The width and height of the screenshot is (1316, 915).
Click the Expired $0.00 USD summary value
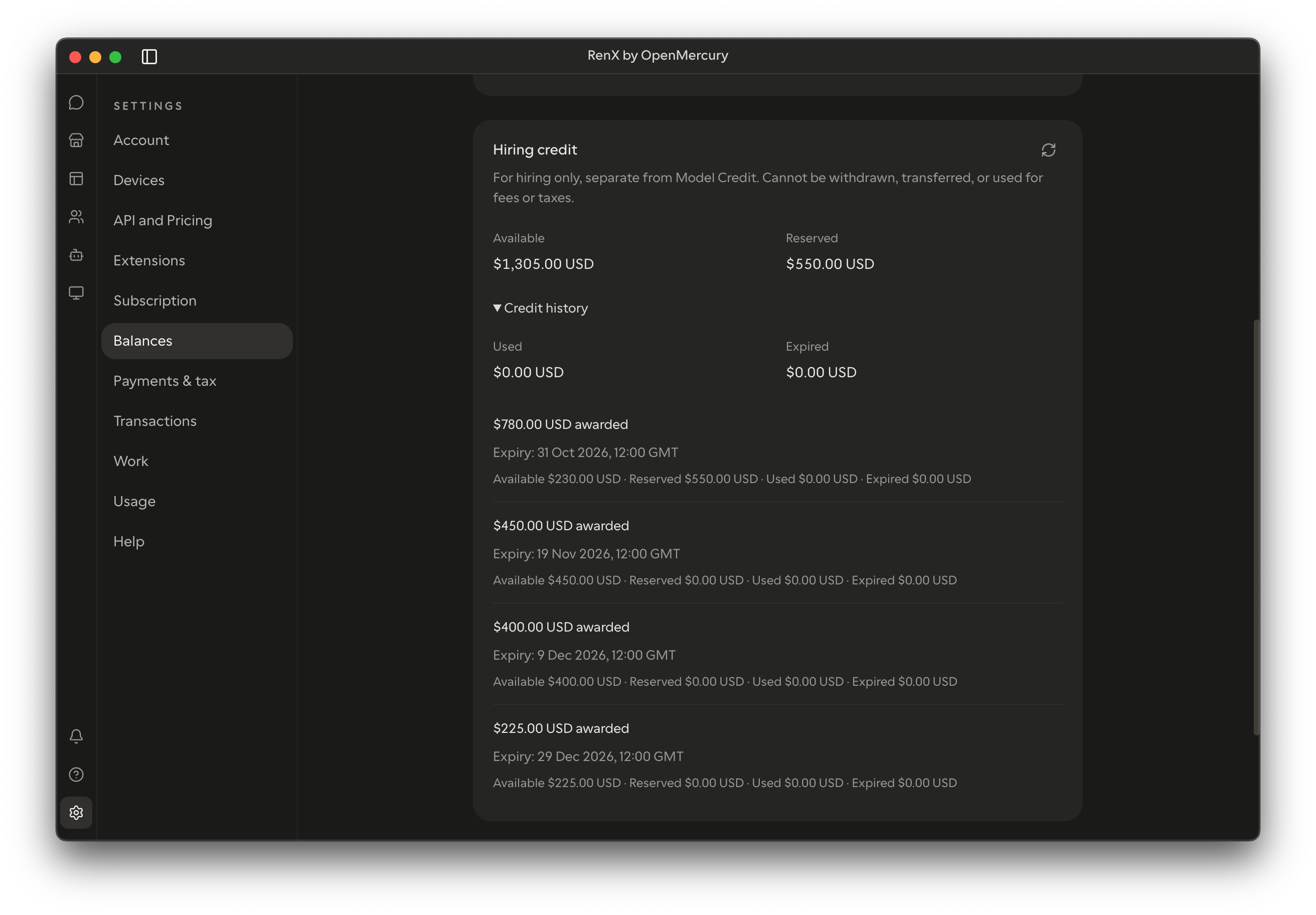tap(821, 372)
